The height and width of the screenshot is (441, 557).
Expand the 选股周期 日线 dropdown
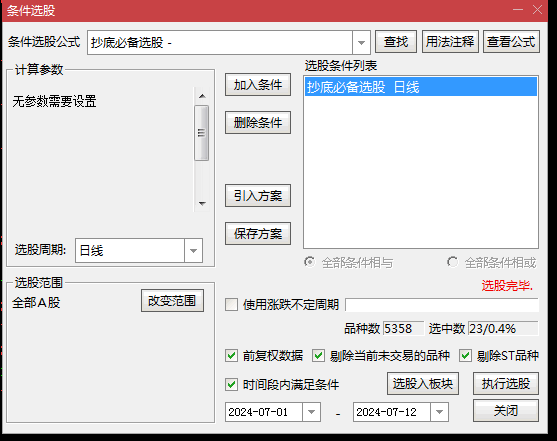click(193, 251)
